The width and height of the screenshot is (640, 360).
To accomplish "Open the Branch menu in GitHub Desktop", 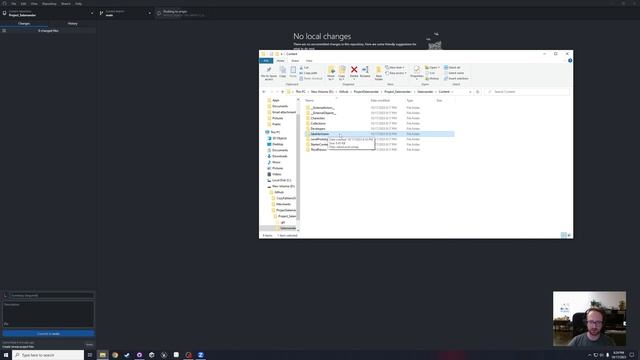I will point(66,4).
